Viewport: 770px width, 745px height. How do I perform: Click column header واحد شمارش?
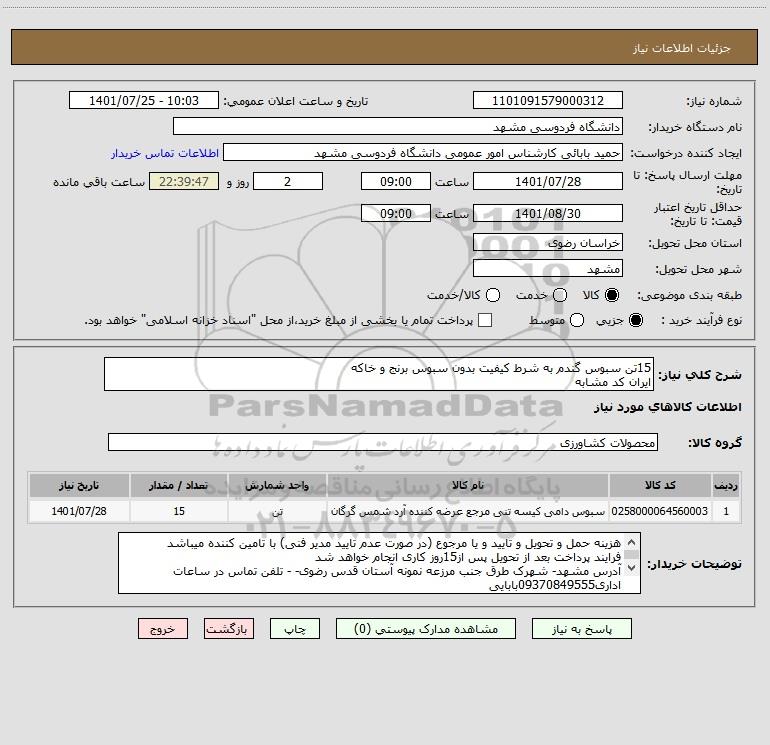(277, 485)
